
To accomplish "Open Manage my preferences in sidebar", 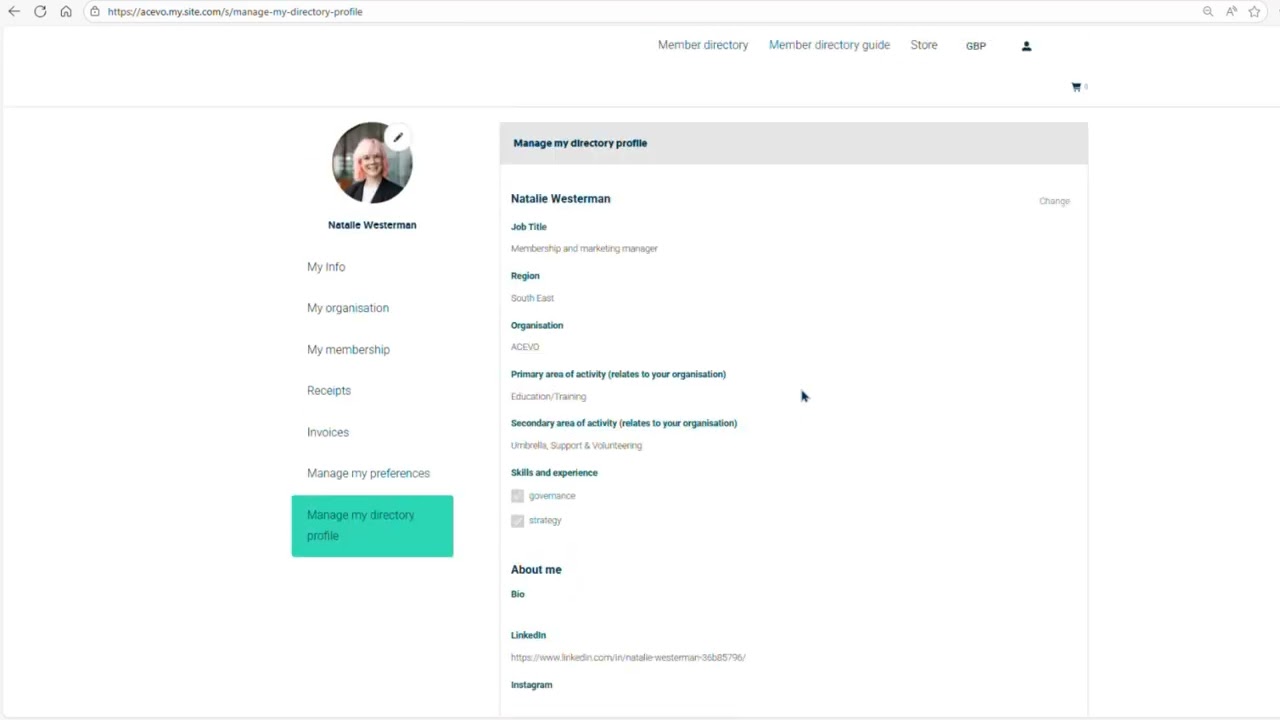I will [368, 474].
